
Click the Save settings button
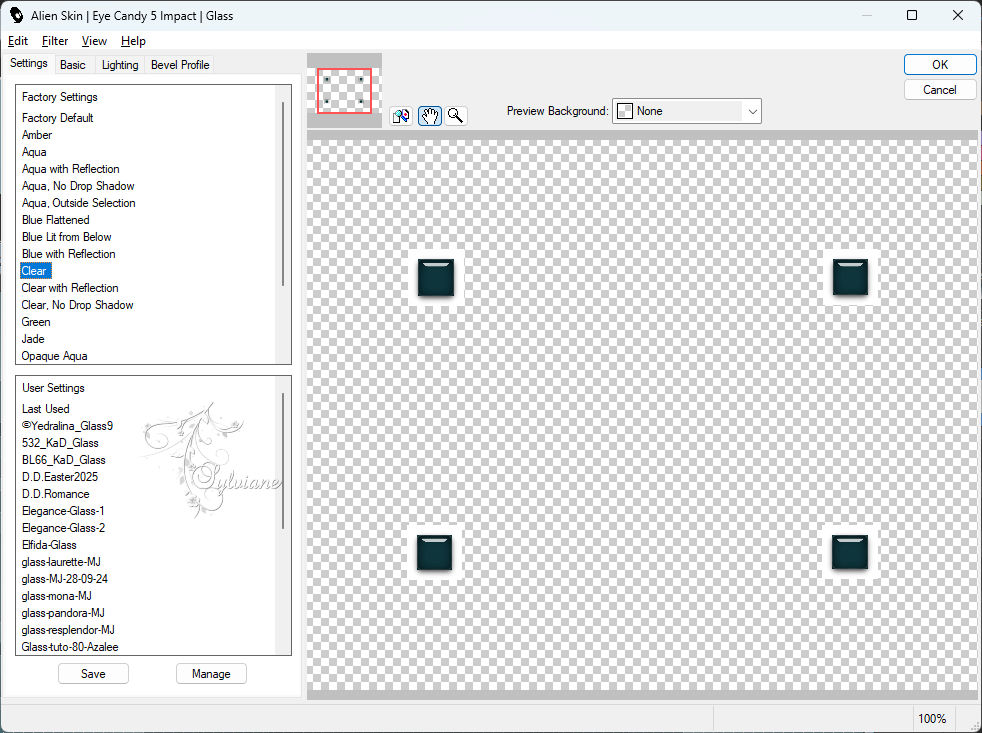pos(93,673)
